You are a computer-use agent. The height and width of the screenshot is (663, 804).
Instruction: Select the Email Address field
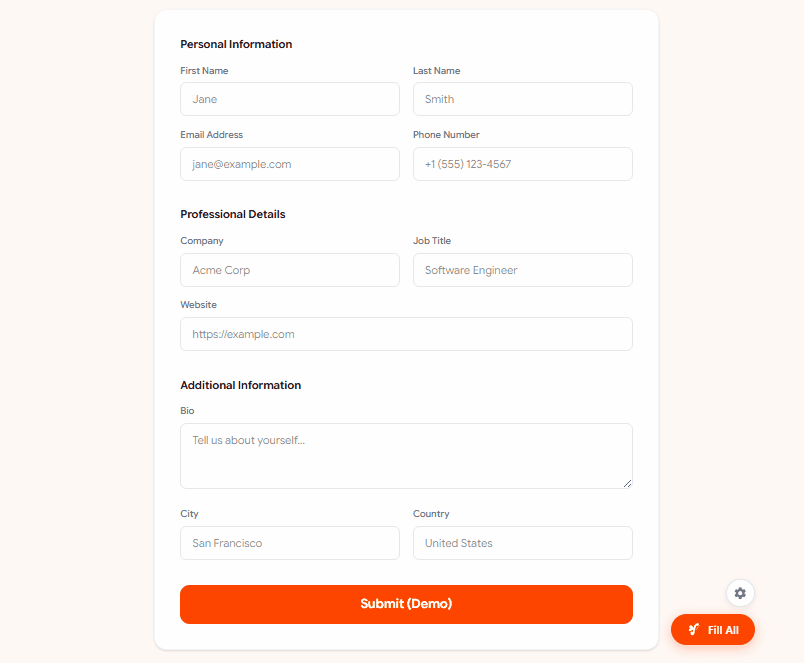coord(289,163)
